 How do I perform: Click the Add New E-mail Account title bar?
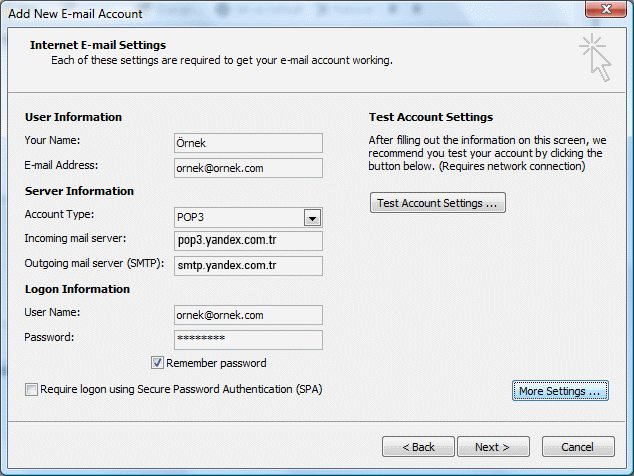click(x=283, y=13)
